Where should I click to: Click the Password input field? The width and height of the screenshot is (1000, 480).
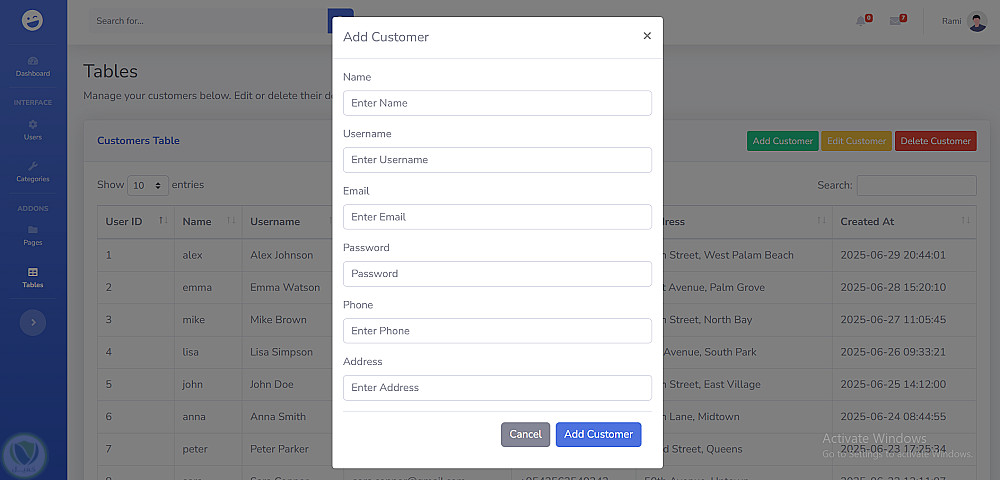click(x=497, y=274)
